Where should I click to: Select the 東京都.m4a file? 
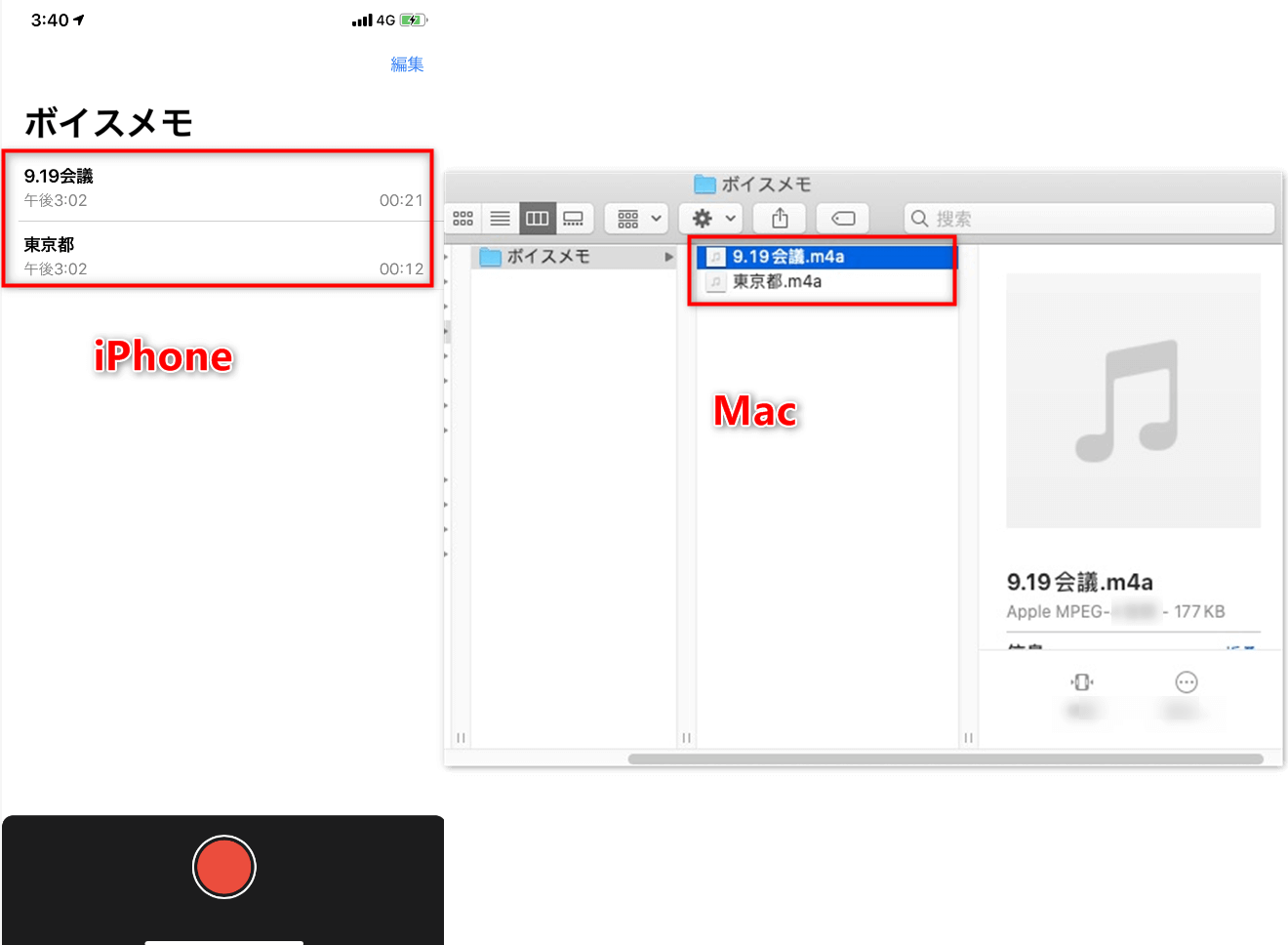[826, 281]
